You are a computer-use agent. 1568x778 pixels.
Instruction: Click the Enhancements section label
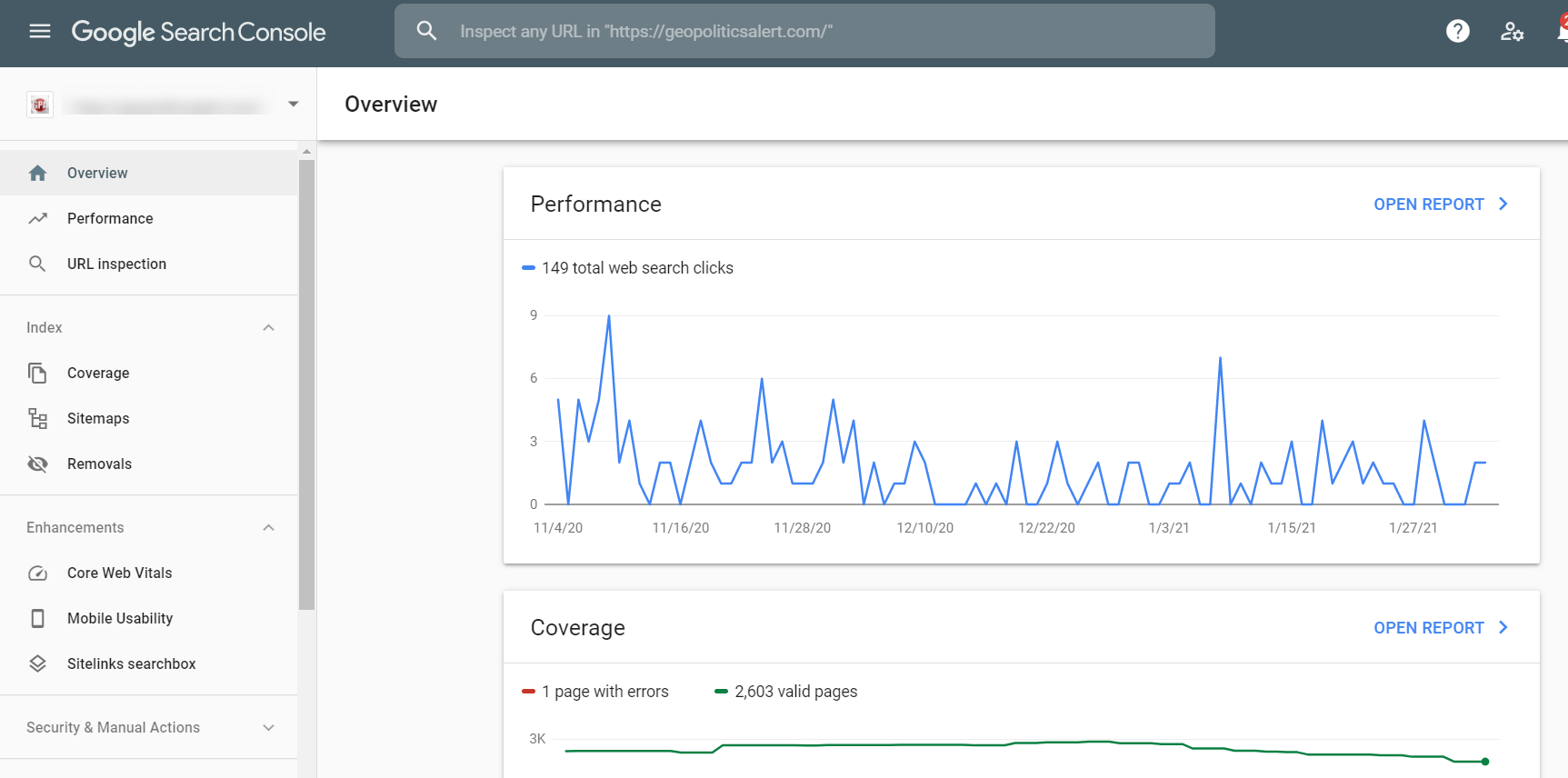pos(75,527)
